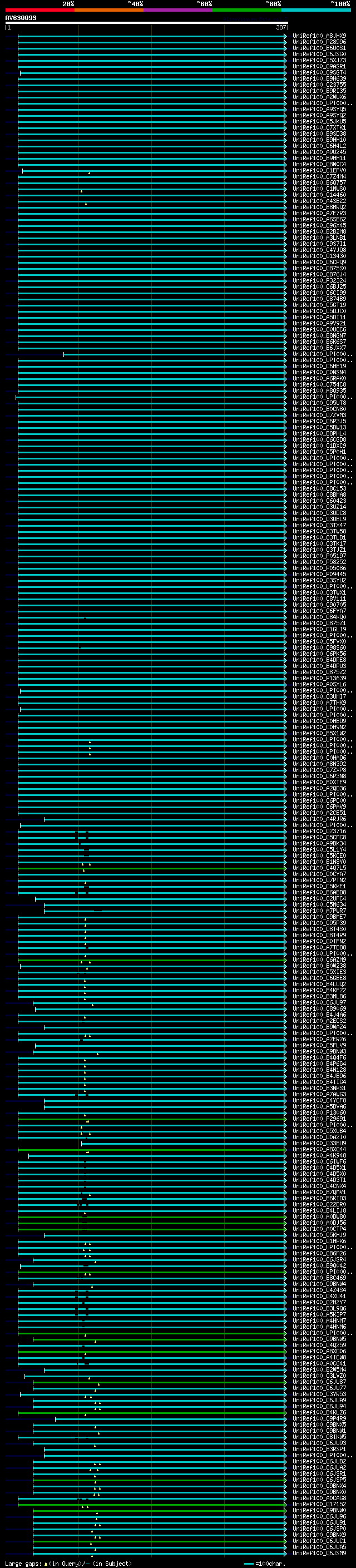Click the green ~80% identity legend segment

click(x=247, y=10)
